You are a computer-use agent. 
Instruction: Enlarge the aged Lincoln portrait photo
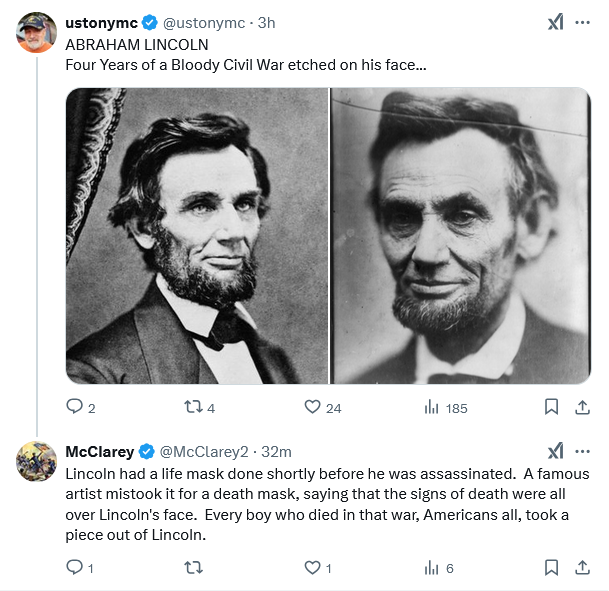click(x=460, y=236)
